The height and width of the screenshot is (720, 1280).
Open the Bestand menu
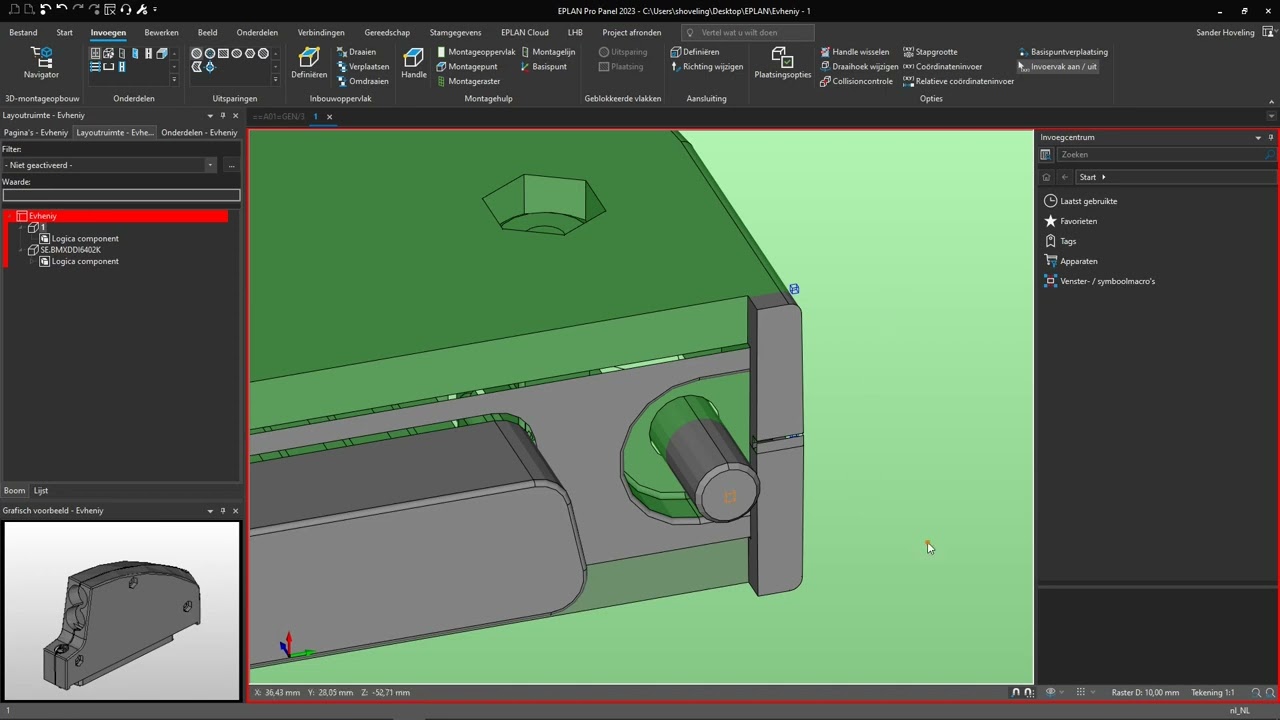point(23,32)
